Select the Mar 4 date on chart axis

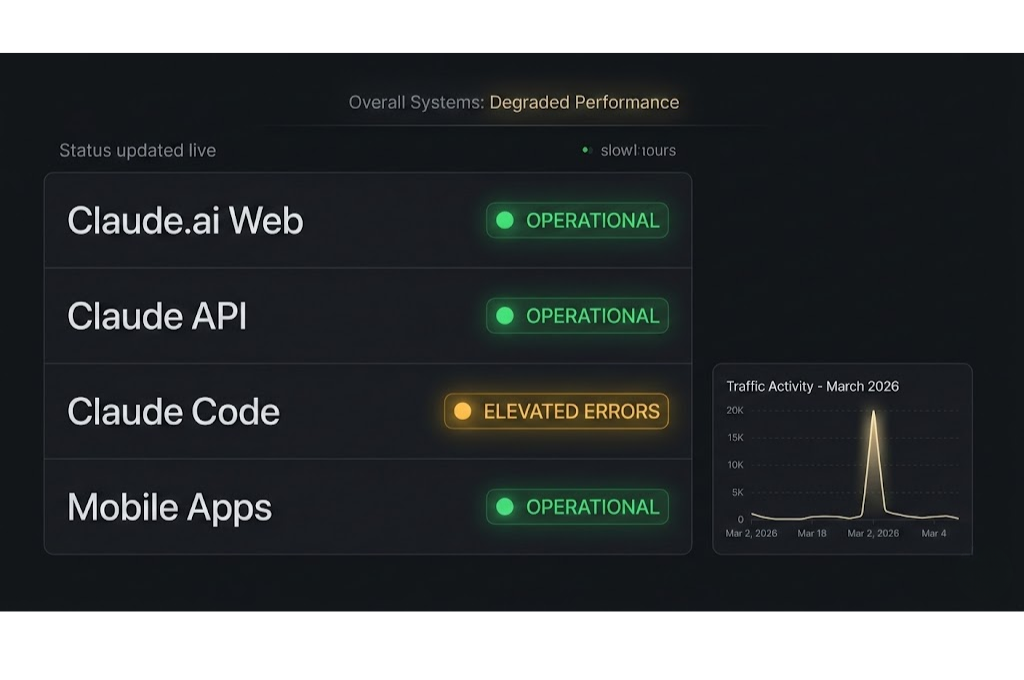tap(933, 533)
